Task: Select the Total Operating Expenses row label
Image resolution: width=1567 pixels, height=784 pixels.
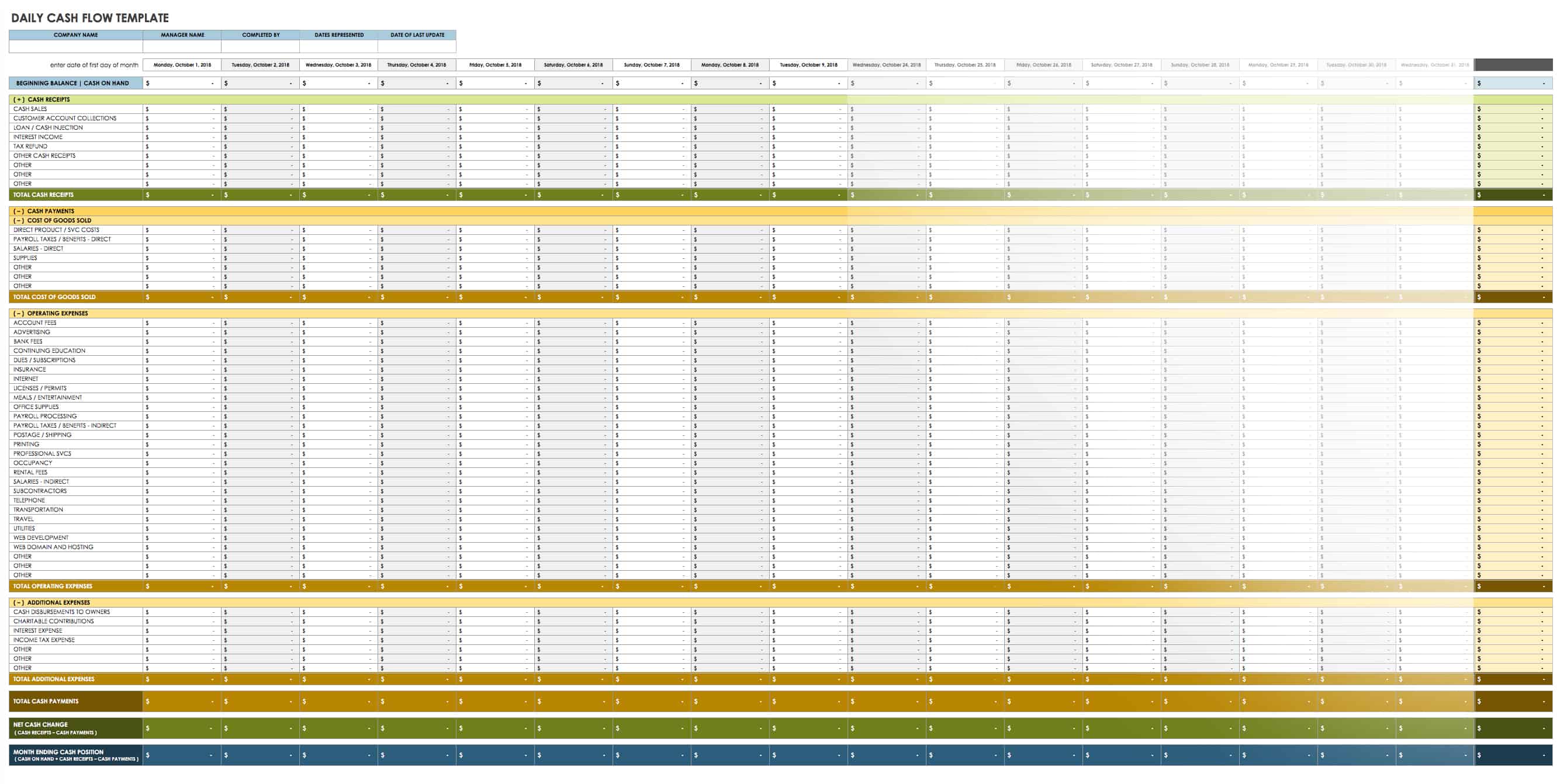Action: click(x=53, y=587)
